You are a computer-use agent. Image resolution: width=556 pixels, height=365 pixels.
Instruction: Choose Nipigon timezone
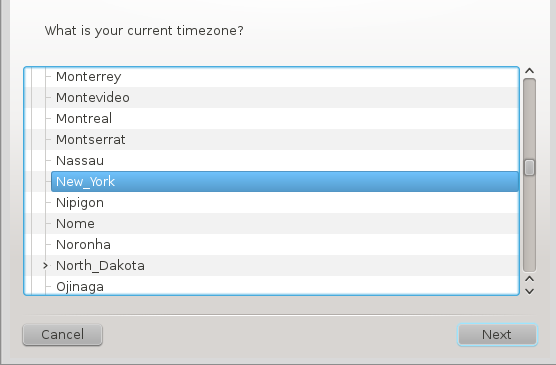pyautogui.click(x=80, y=203)
